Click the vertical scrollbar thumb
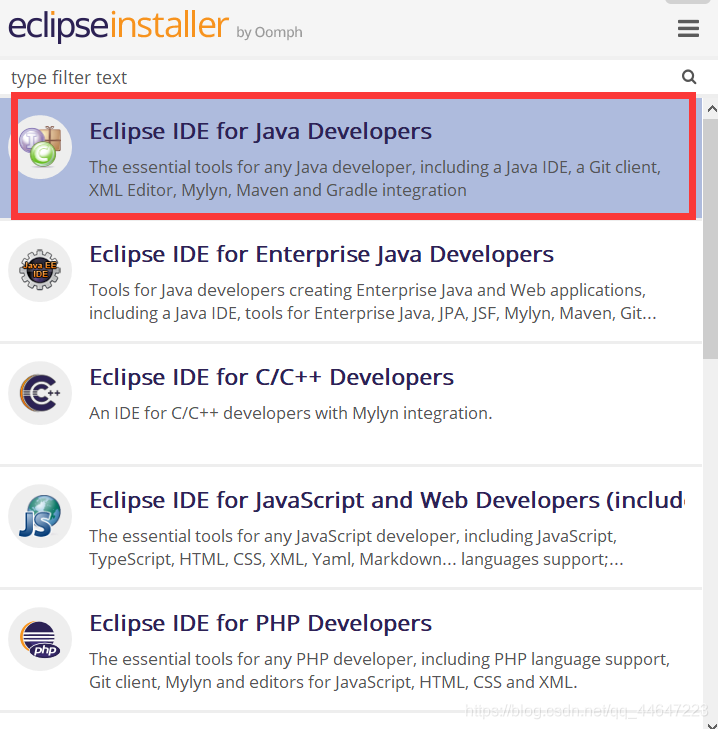The width and height of the screenshot is (718, 729). click(711, 239)
